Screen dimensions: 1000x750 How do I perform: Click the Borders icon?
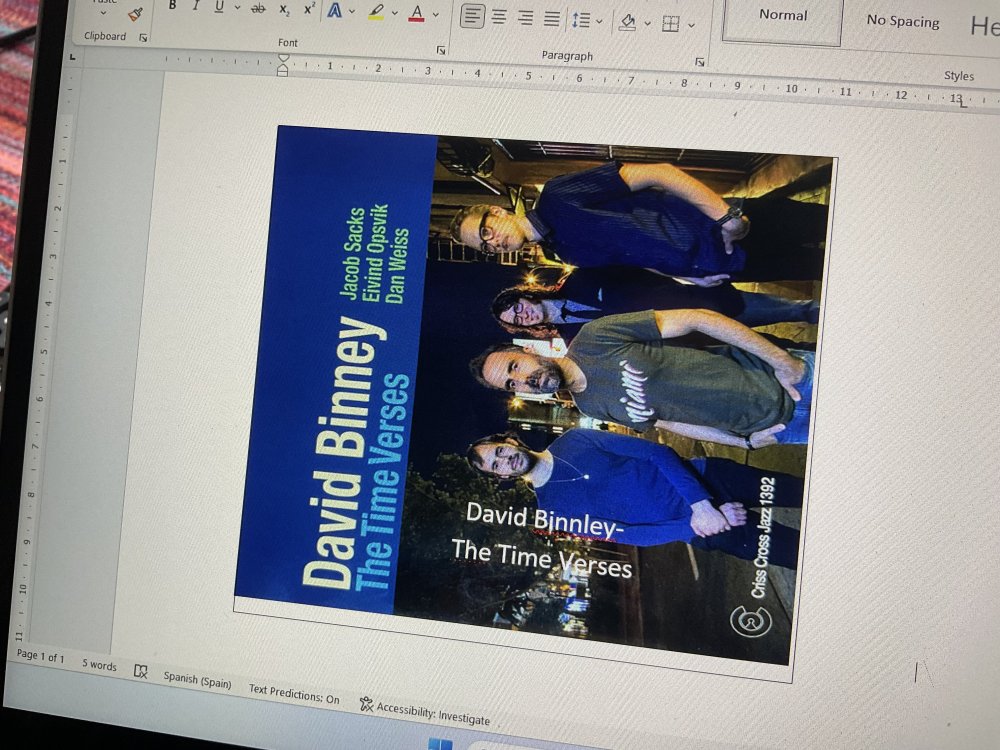(x=670, y=24)
